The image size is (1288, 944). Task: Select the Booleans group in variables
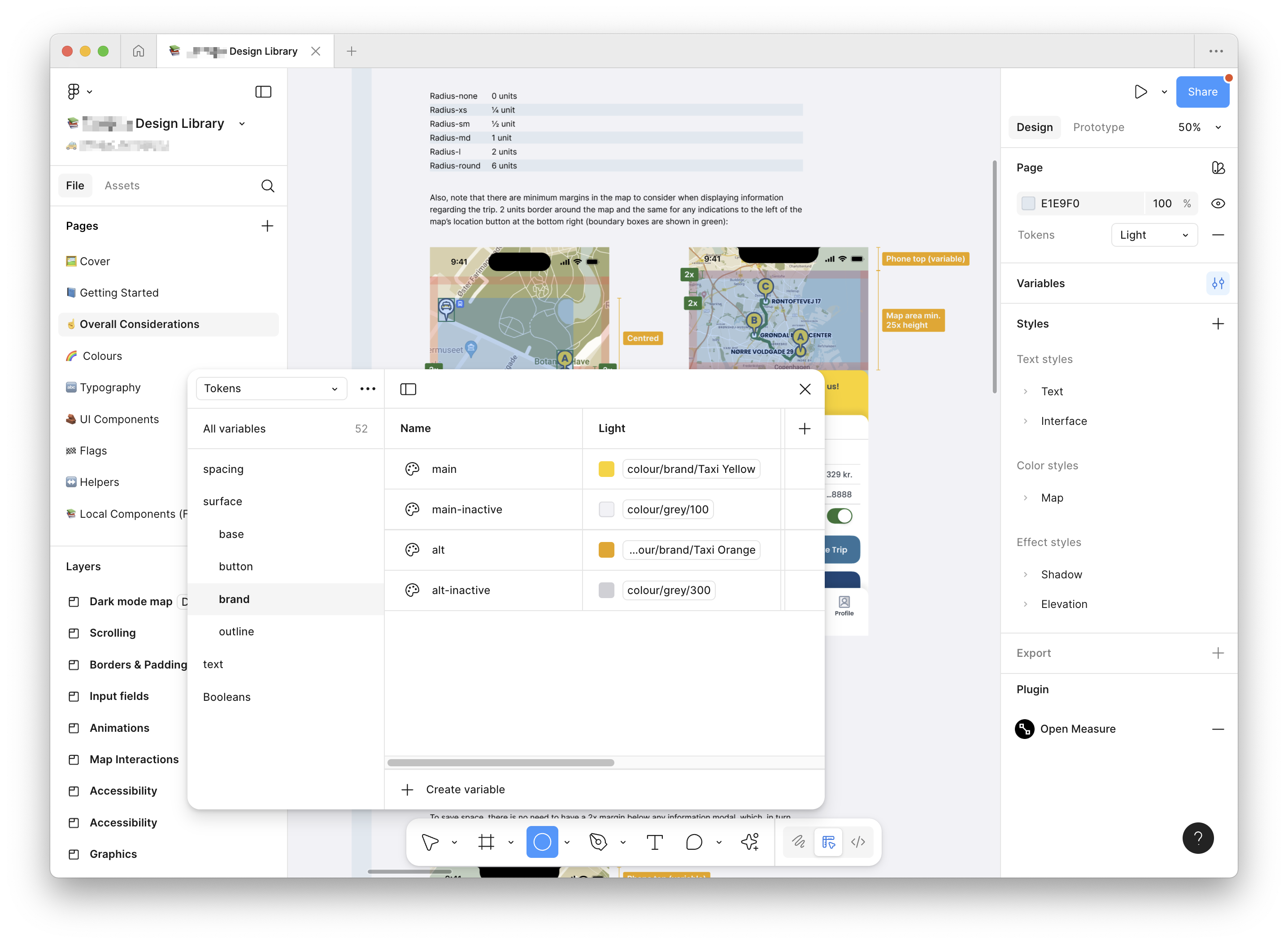pos(227,697)
